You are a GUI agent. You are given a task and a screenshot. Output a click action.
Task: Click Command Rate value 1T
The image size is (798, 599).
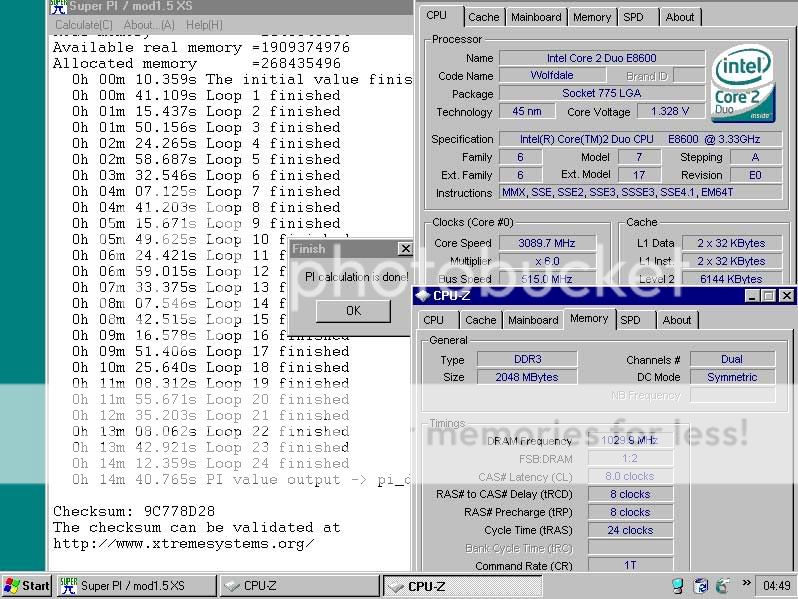630,565
